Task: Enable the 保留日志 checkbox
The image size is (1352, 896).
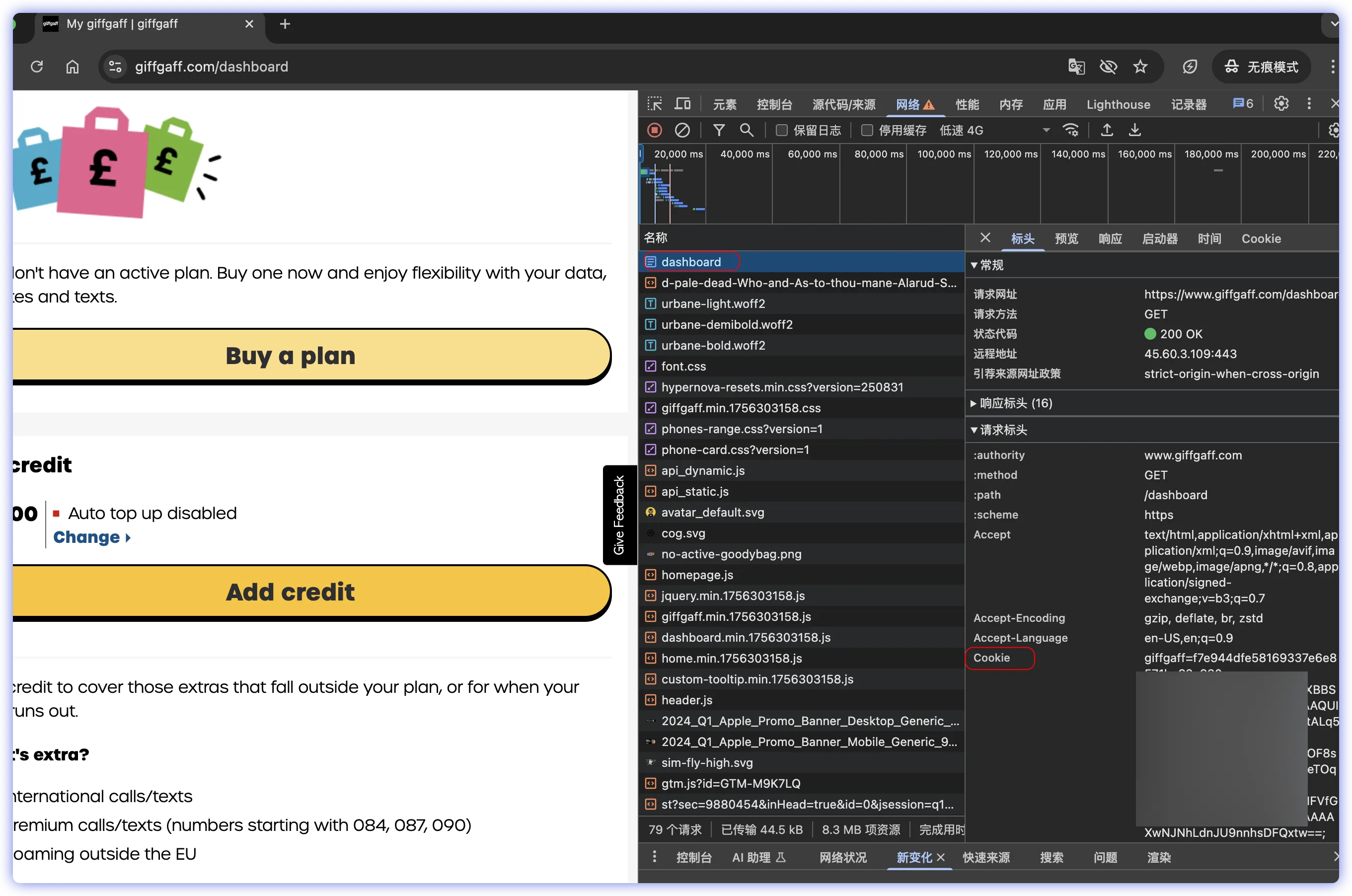Action: (781, 130)
